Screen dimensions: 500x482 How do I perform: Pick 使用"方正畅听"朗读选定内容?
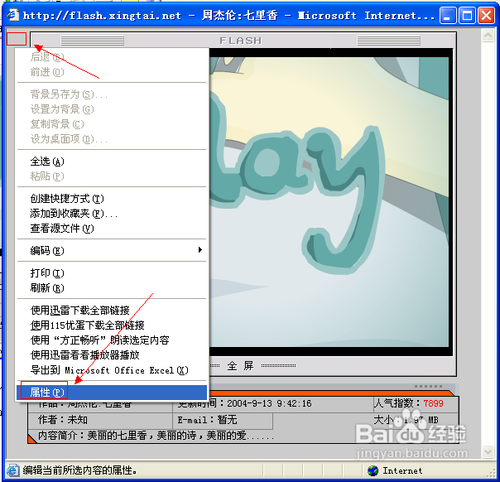112,340
